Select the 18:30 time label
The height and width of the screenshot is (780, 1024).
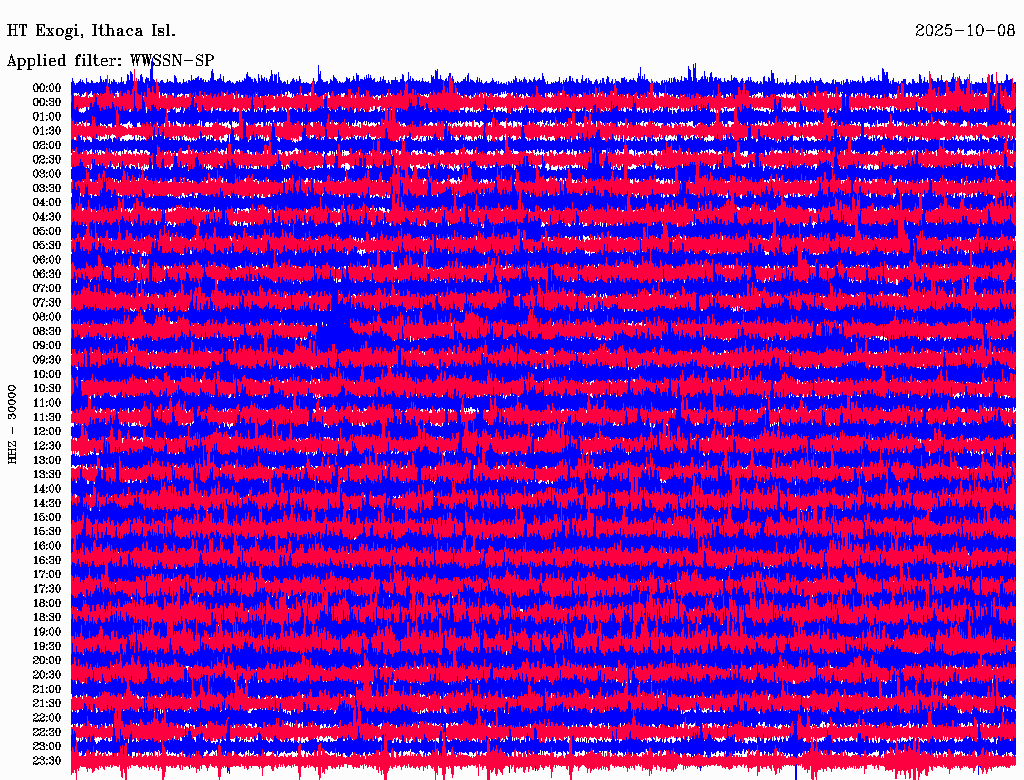pos(47,617)
